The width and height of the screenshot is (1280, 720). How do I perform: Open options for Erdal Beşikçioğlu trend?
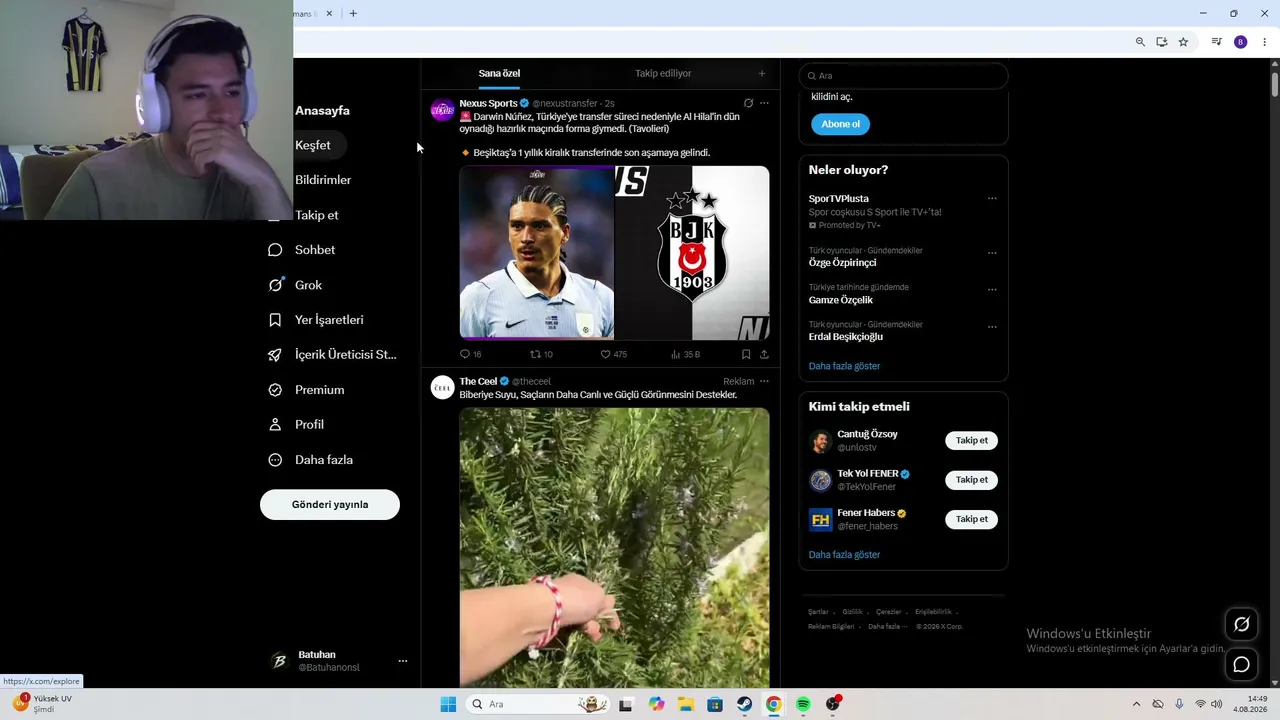[x=992, y=327]
